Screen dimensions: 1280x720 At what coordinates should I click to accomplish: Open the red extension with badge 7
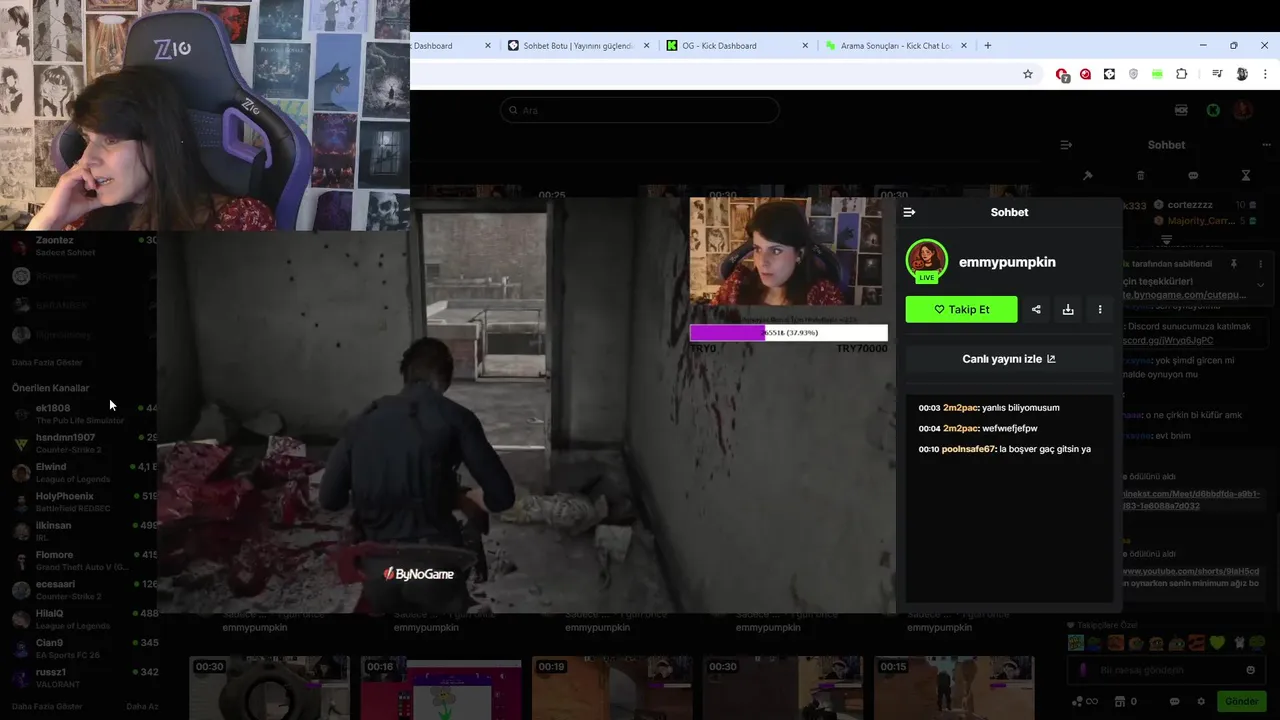pyautogui.click(x=1062, y=74)
